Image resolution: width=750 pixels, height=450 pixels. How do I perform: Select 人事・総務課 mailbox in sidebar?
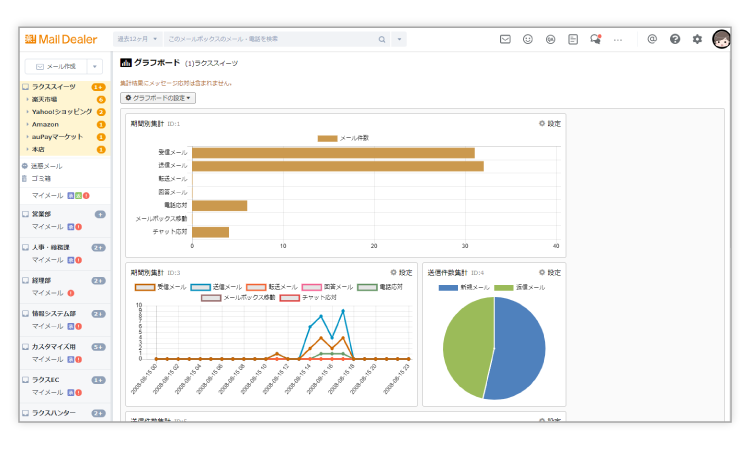coord(51,247)
